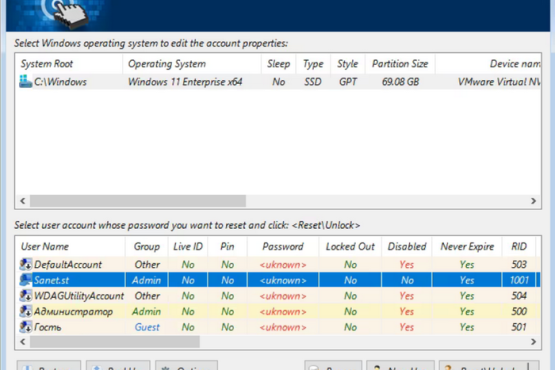The width and height of the screenshot is (555, 370).
Task: Click the VMware Virtual device name cell
Action: [x=499, y=82]
